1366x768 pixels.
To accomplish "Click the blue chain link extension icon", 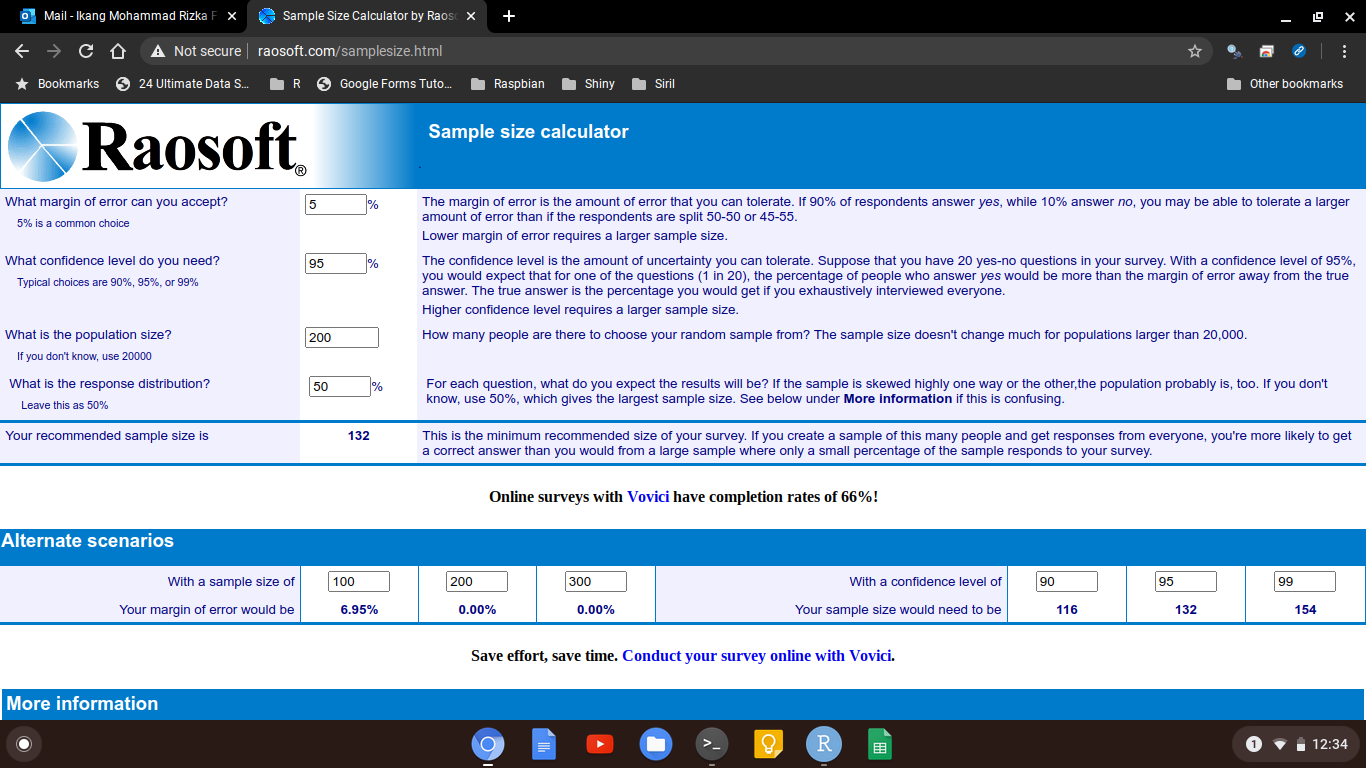I will (x=1299, y=51).
